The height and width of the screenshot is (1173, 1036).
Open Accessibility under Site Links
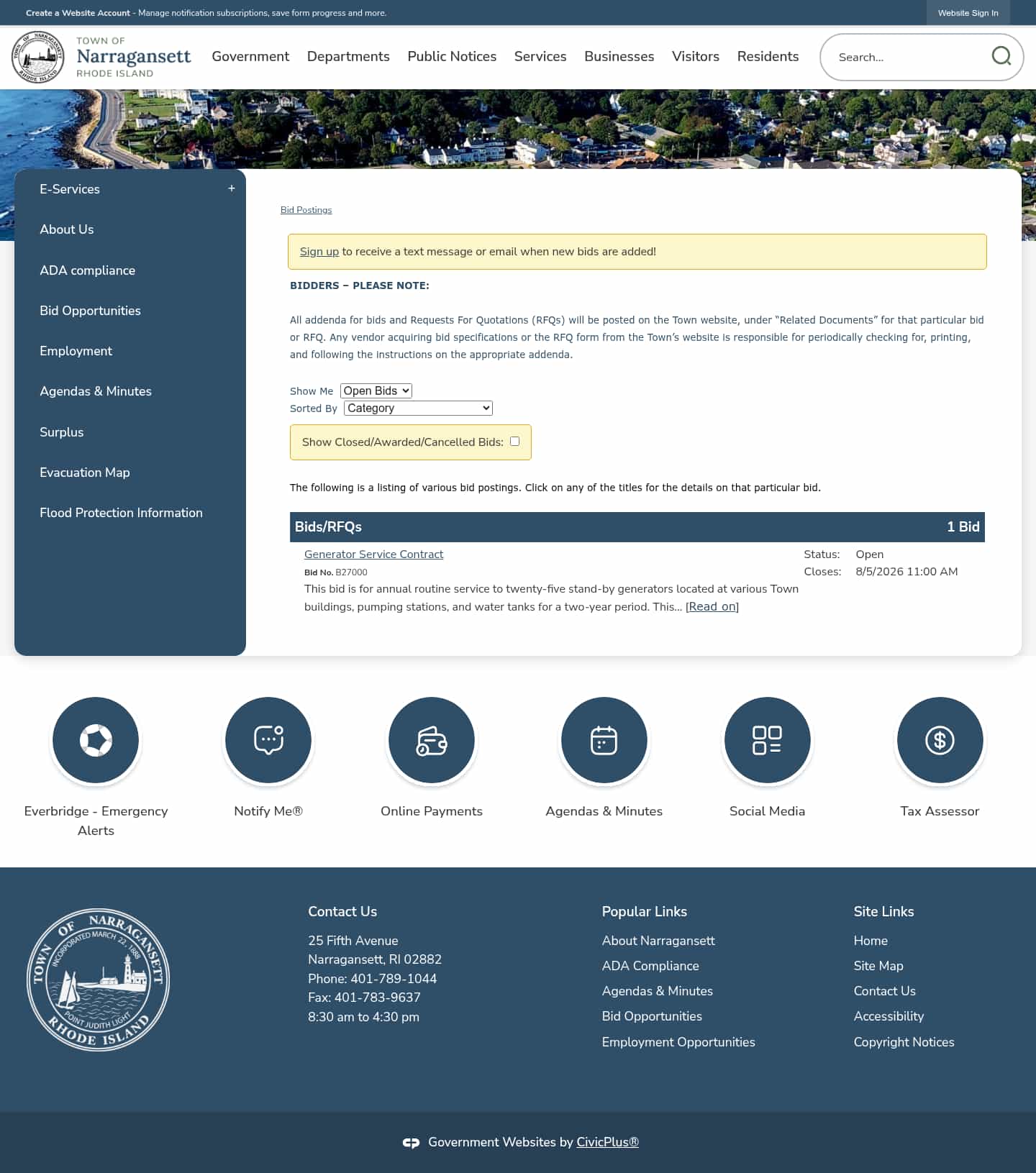(889, 1016)
